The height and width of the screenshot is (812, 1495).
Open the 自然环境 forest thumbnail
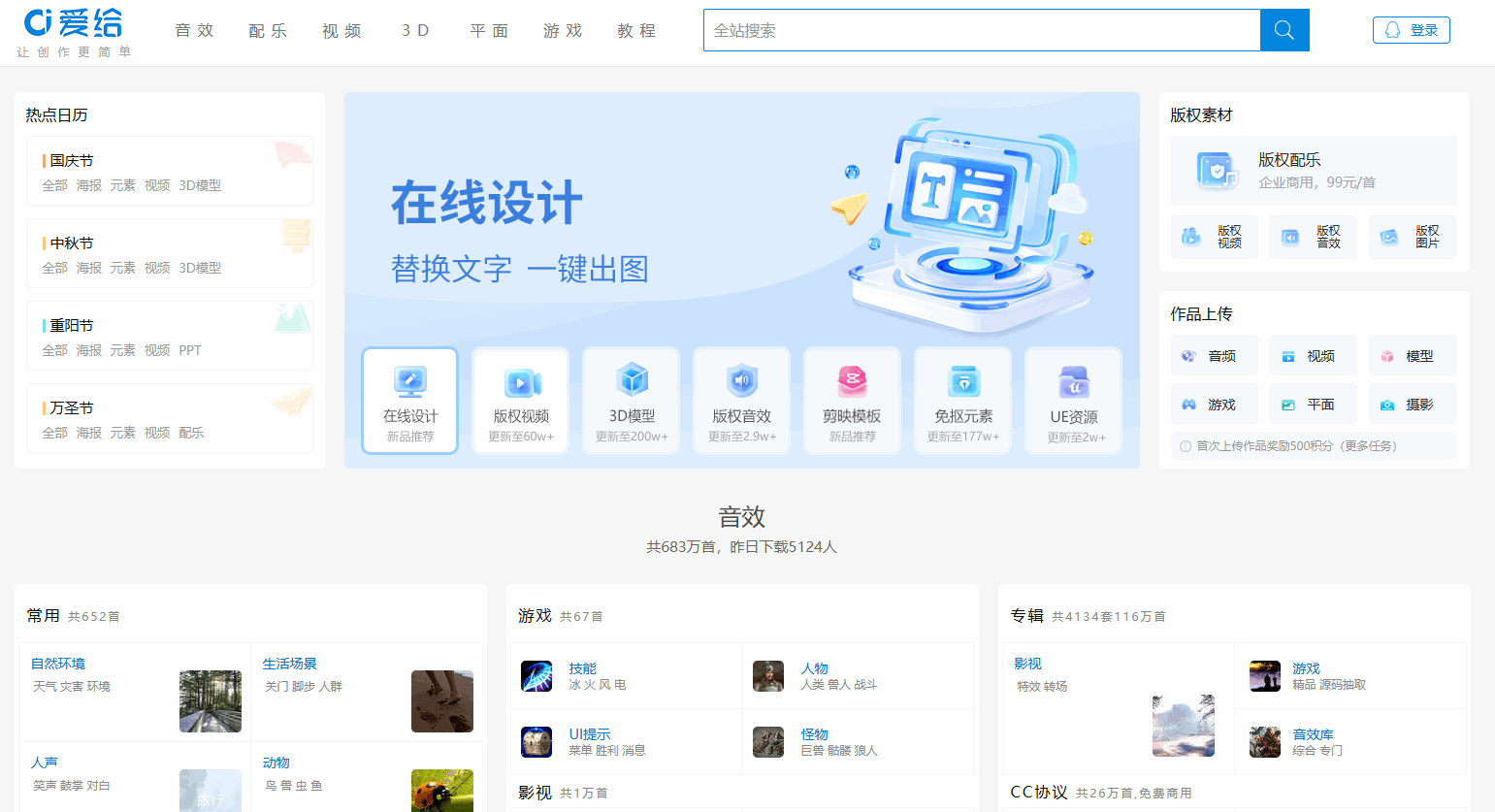[x=211, y=700]
